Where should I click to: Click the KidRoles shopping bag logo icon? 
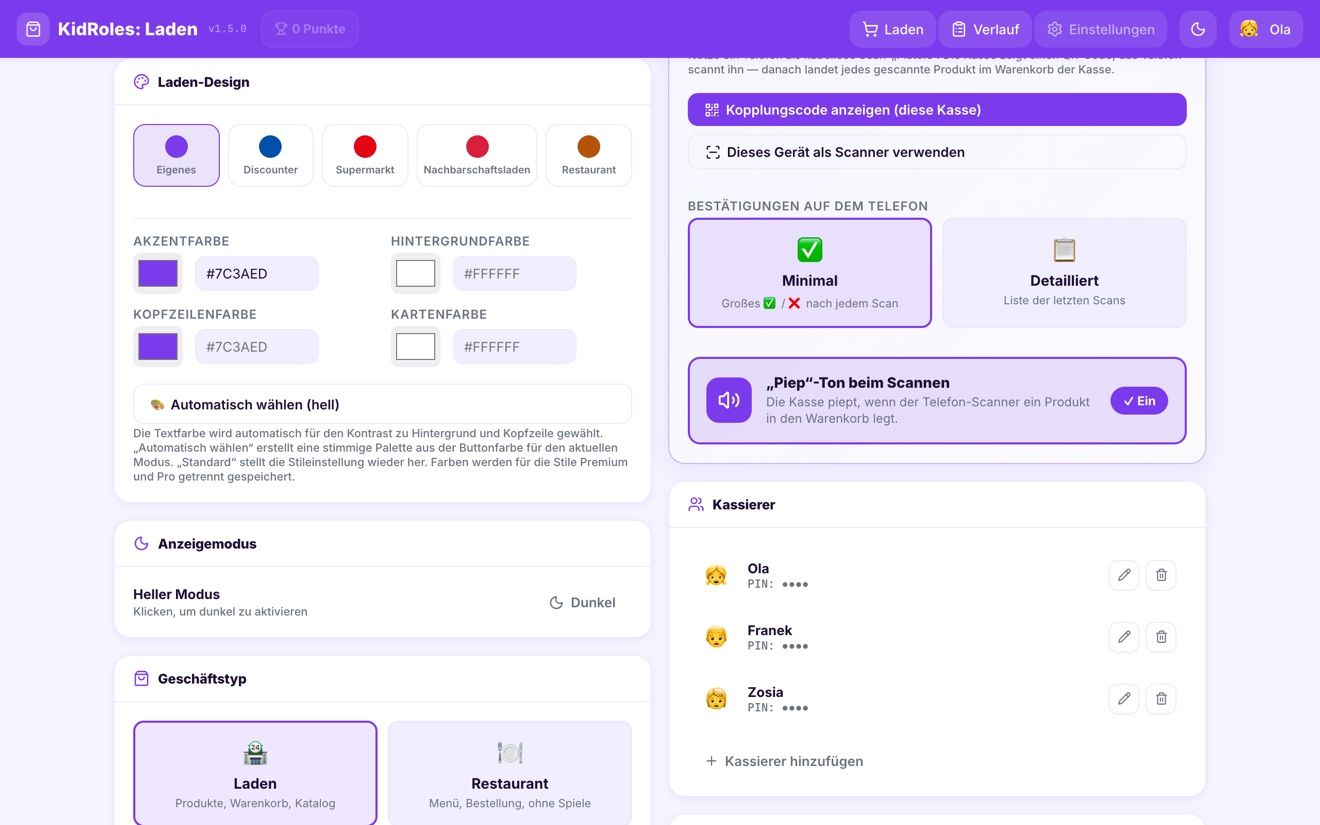coord(33,29)
